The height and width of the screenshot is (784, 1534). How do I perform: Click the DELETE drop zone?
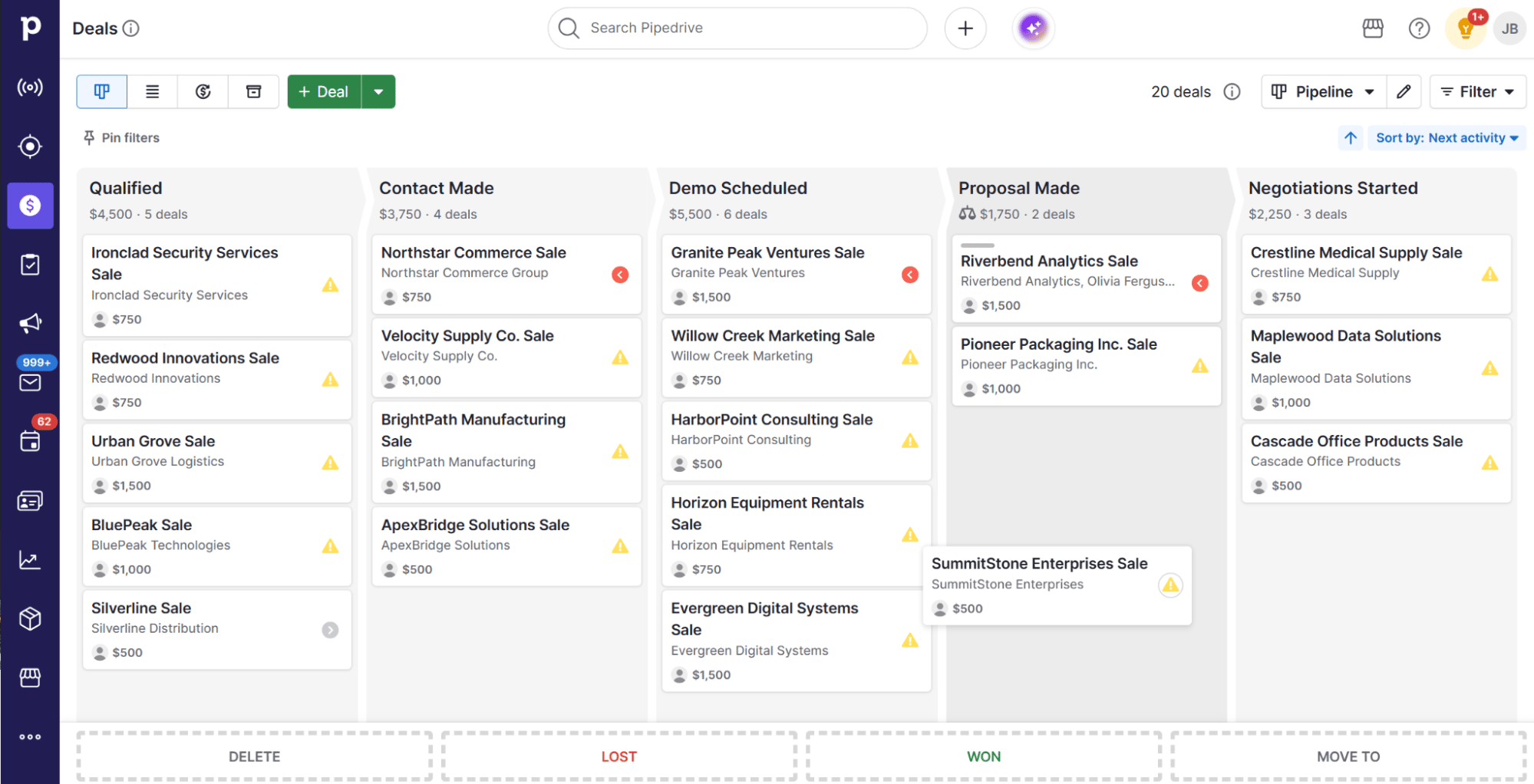click(254, 756)
